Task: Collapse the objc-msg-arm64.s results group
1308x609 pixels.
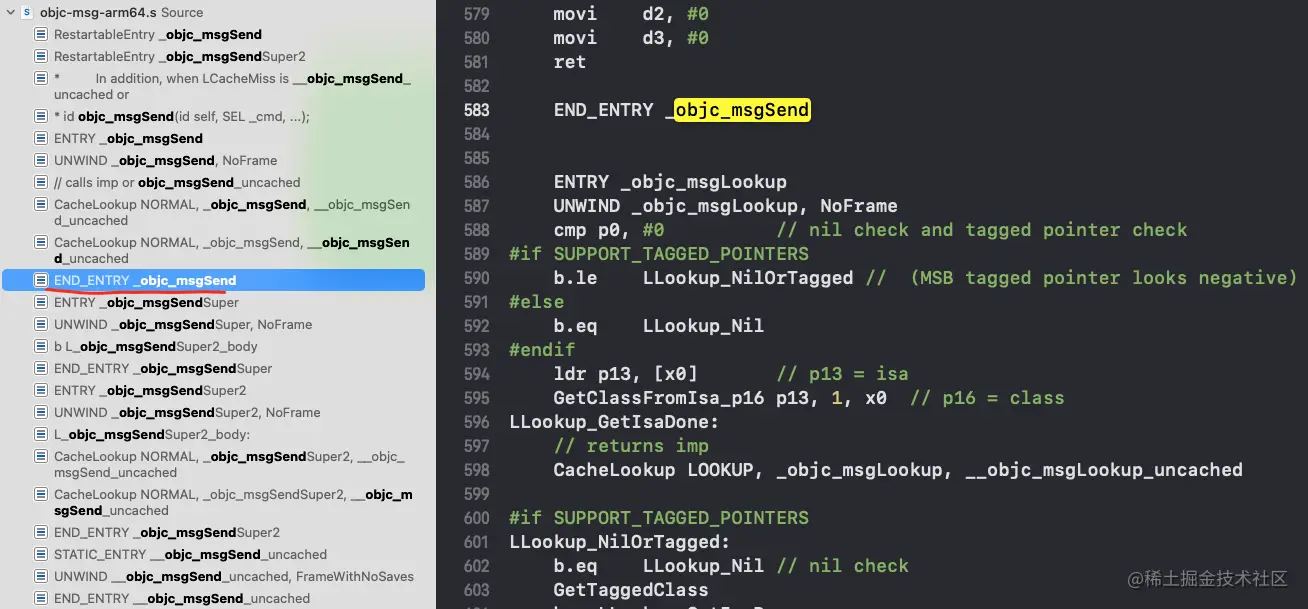Action: click(9, 13)
